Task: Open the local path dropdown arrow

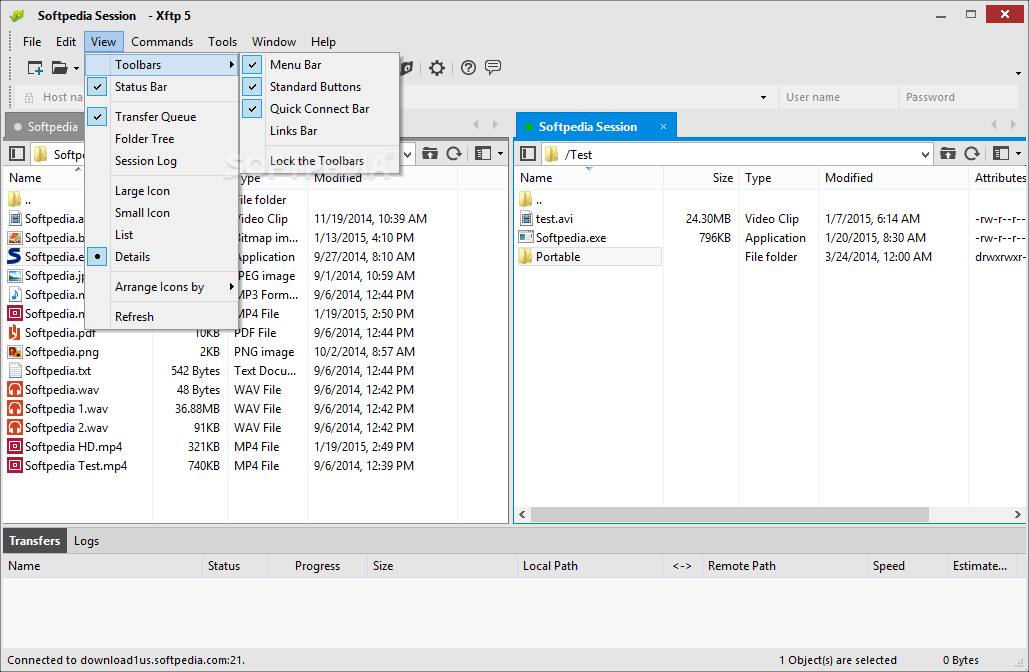Action: pos(408,154)
